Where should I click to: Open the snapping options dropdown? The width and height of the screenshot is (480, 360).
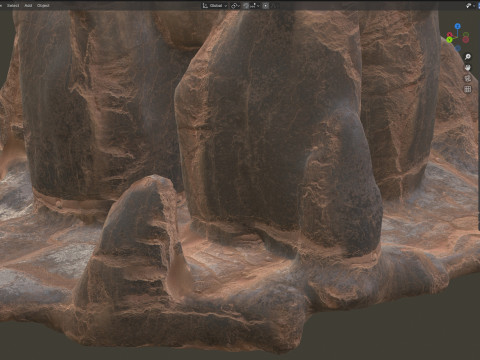254,6
